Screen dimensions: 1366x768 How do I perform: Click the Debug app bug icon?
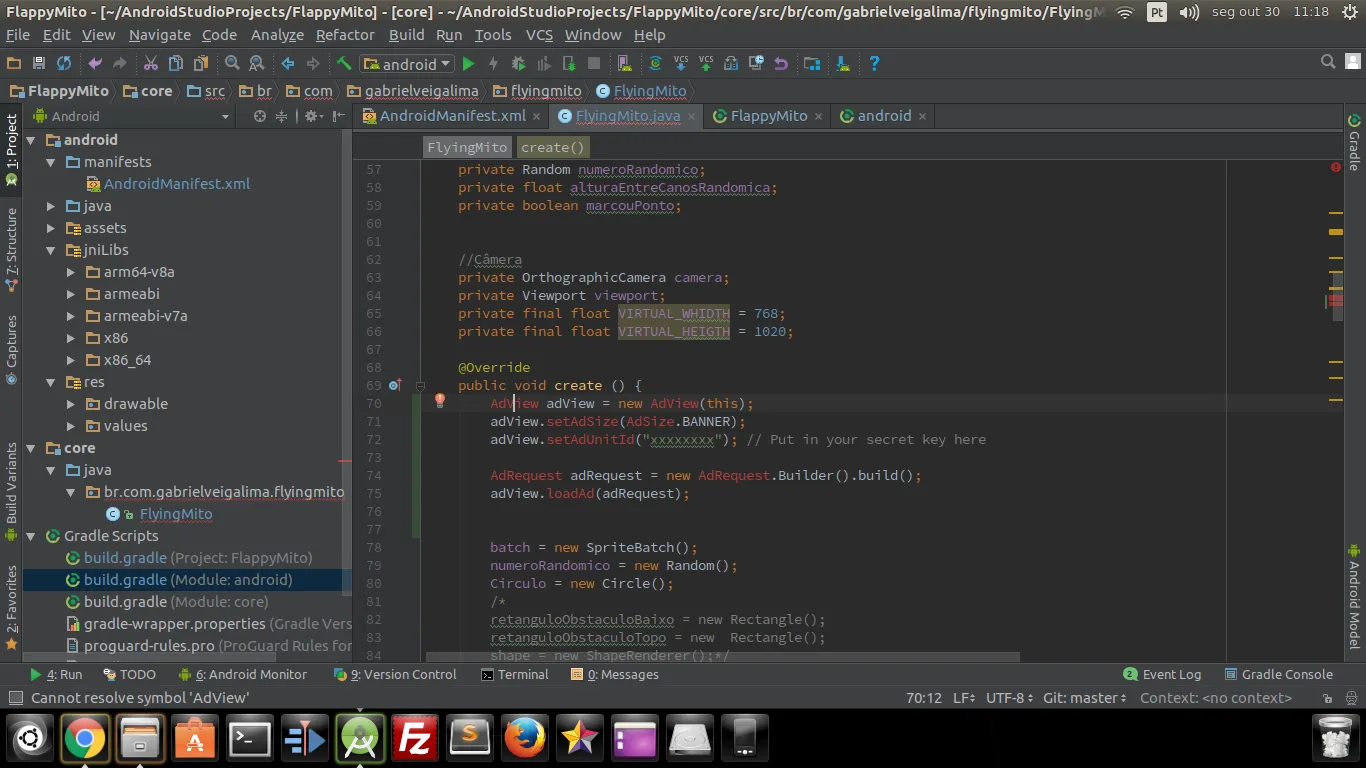point(518,64)
